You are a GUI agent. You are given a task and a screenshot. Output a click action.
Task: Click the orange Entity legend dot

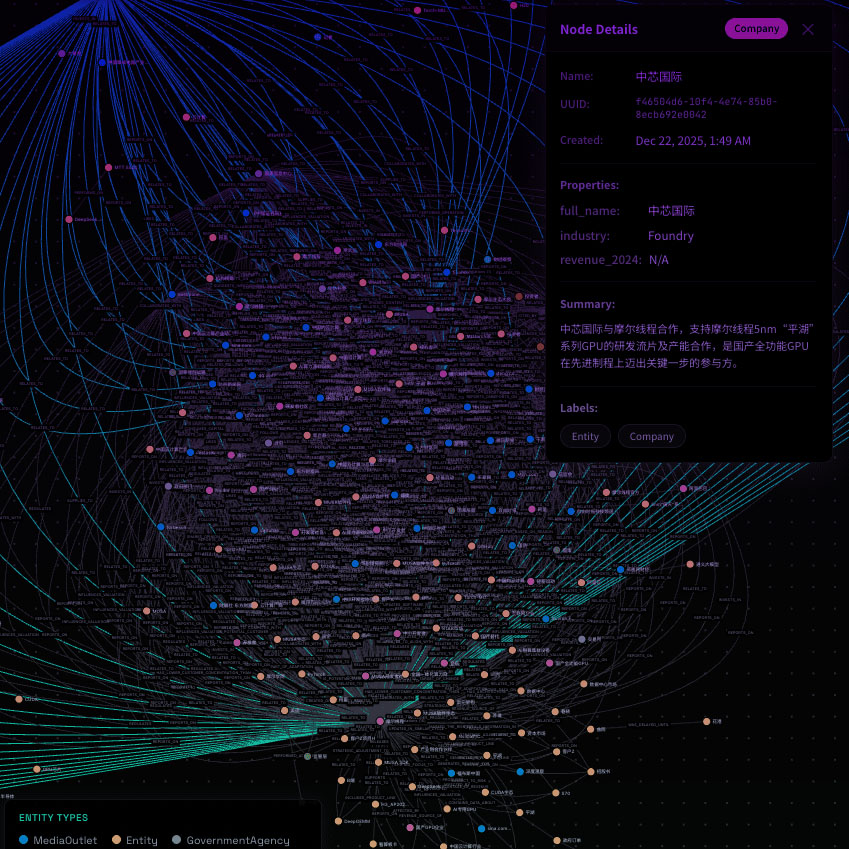pos(116,840)
